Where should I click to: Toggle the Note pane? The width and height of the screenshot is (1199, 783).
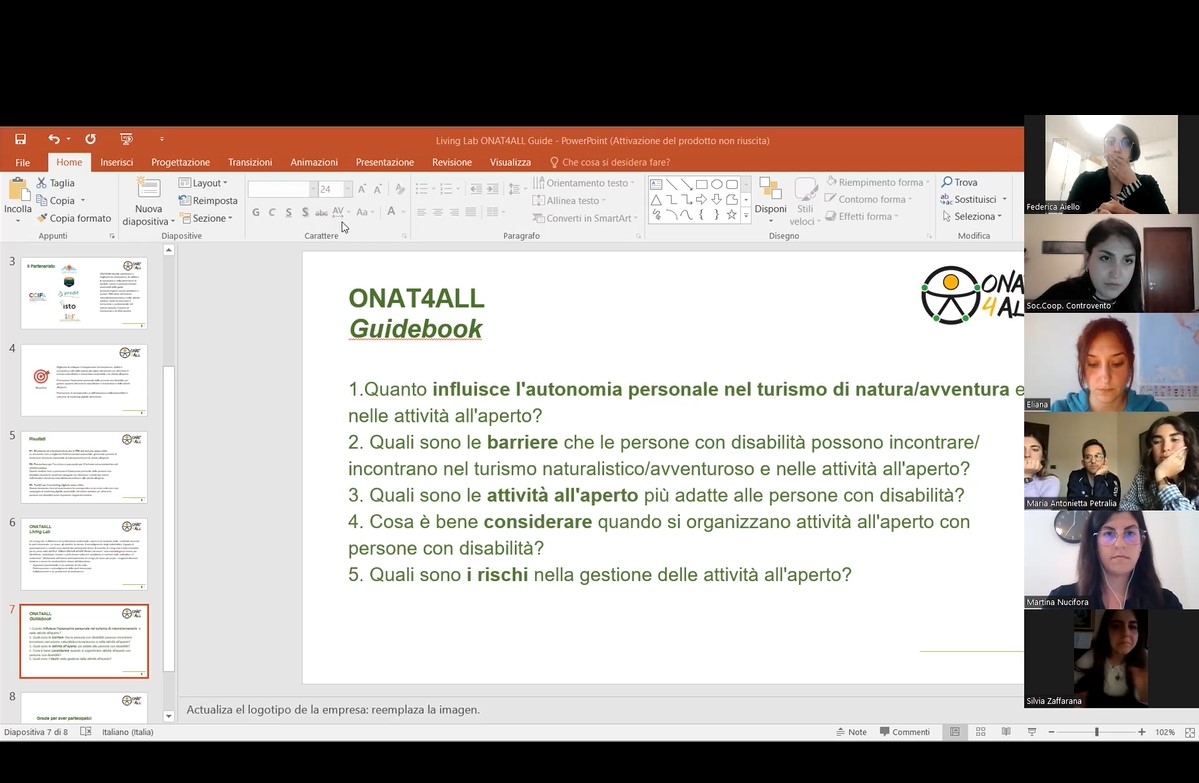(x=851, y=732)
